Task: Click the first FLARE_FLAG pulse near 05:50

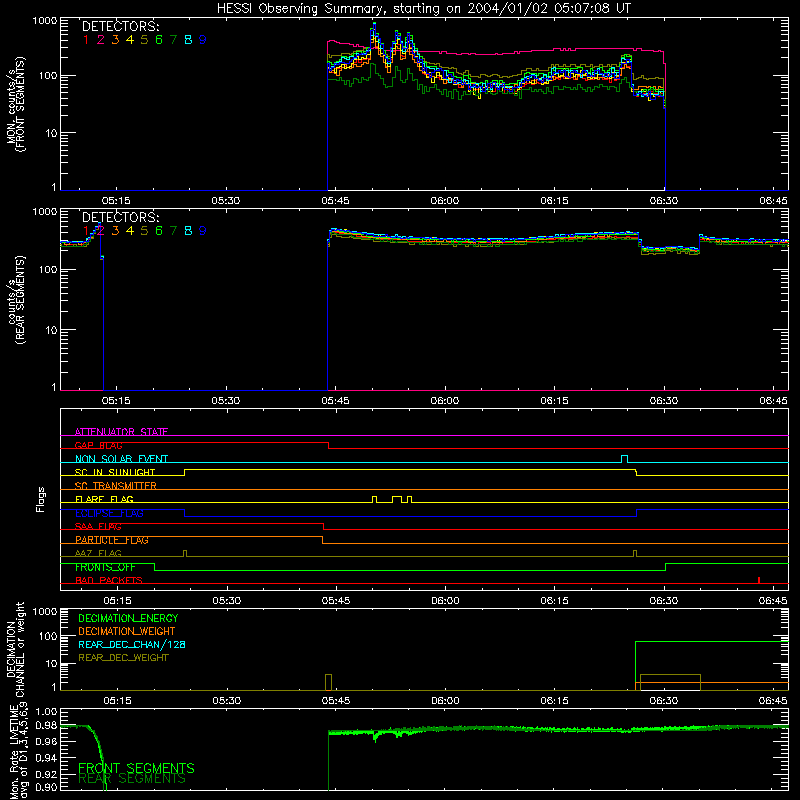Action: click(x=375, y=499)
